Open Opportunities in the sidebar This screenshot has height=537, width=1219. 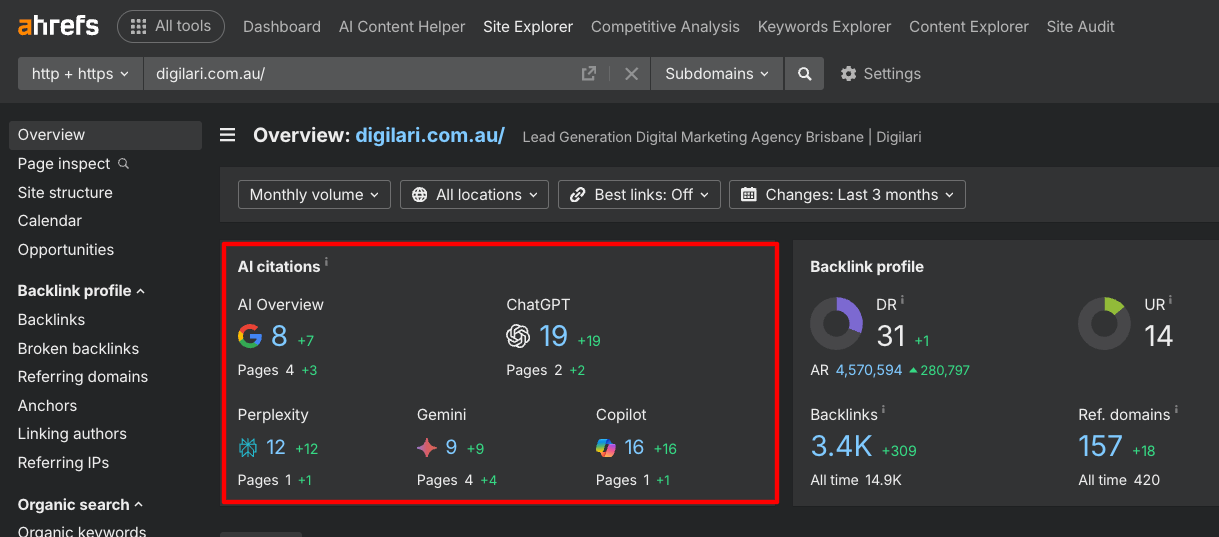66,249
